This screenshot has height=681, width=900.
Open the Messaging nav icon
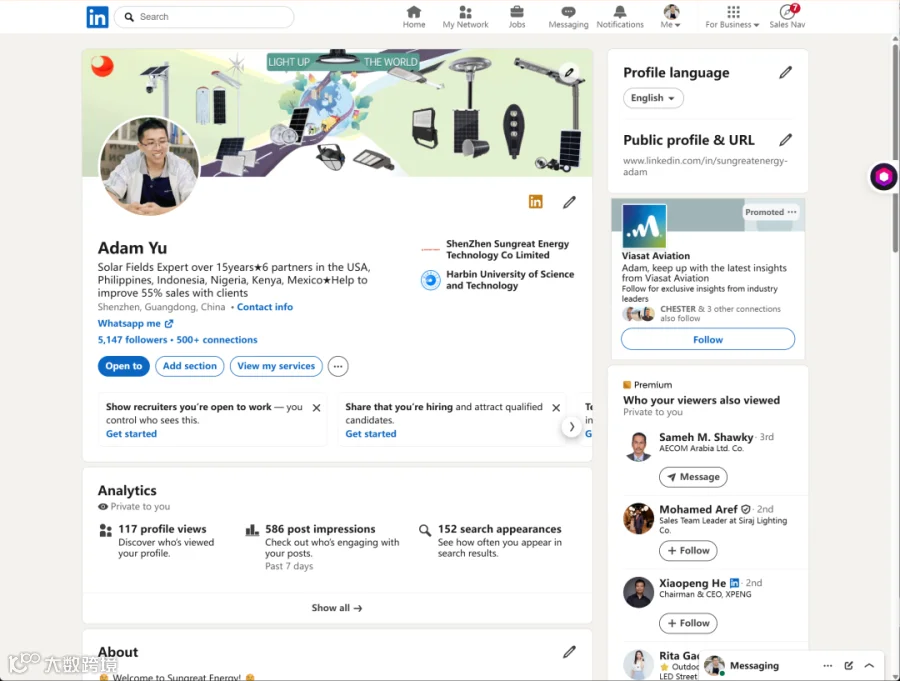568,17
